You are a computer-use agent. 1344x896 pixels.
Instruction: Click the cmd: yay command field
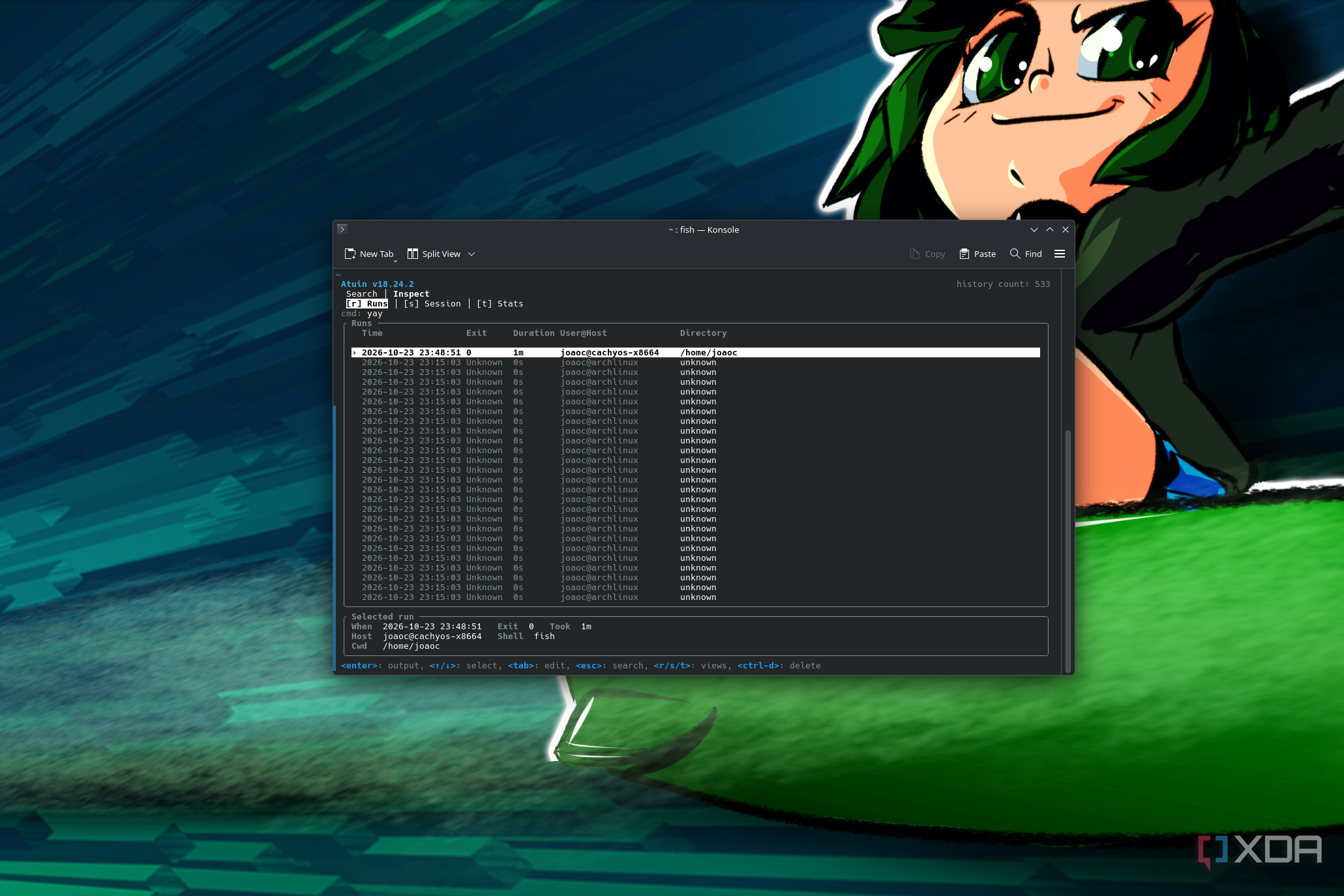coord(362,314)
